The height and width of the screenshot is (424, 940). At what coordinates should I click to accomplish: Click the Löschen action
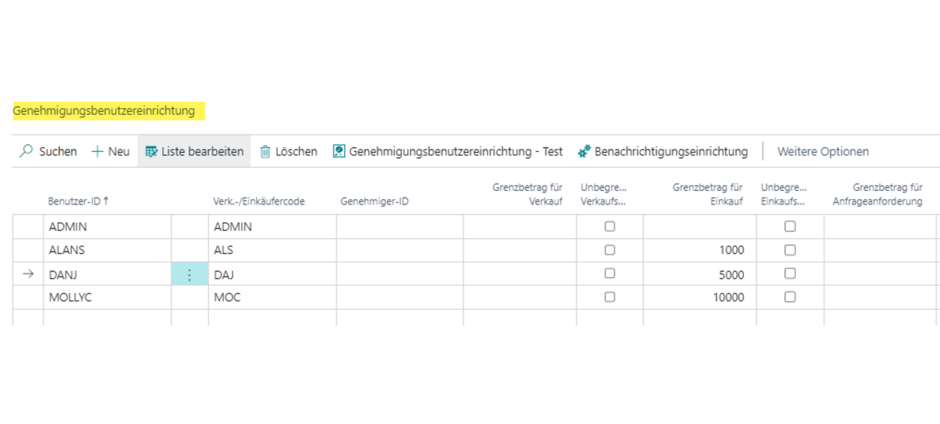288,152
